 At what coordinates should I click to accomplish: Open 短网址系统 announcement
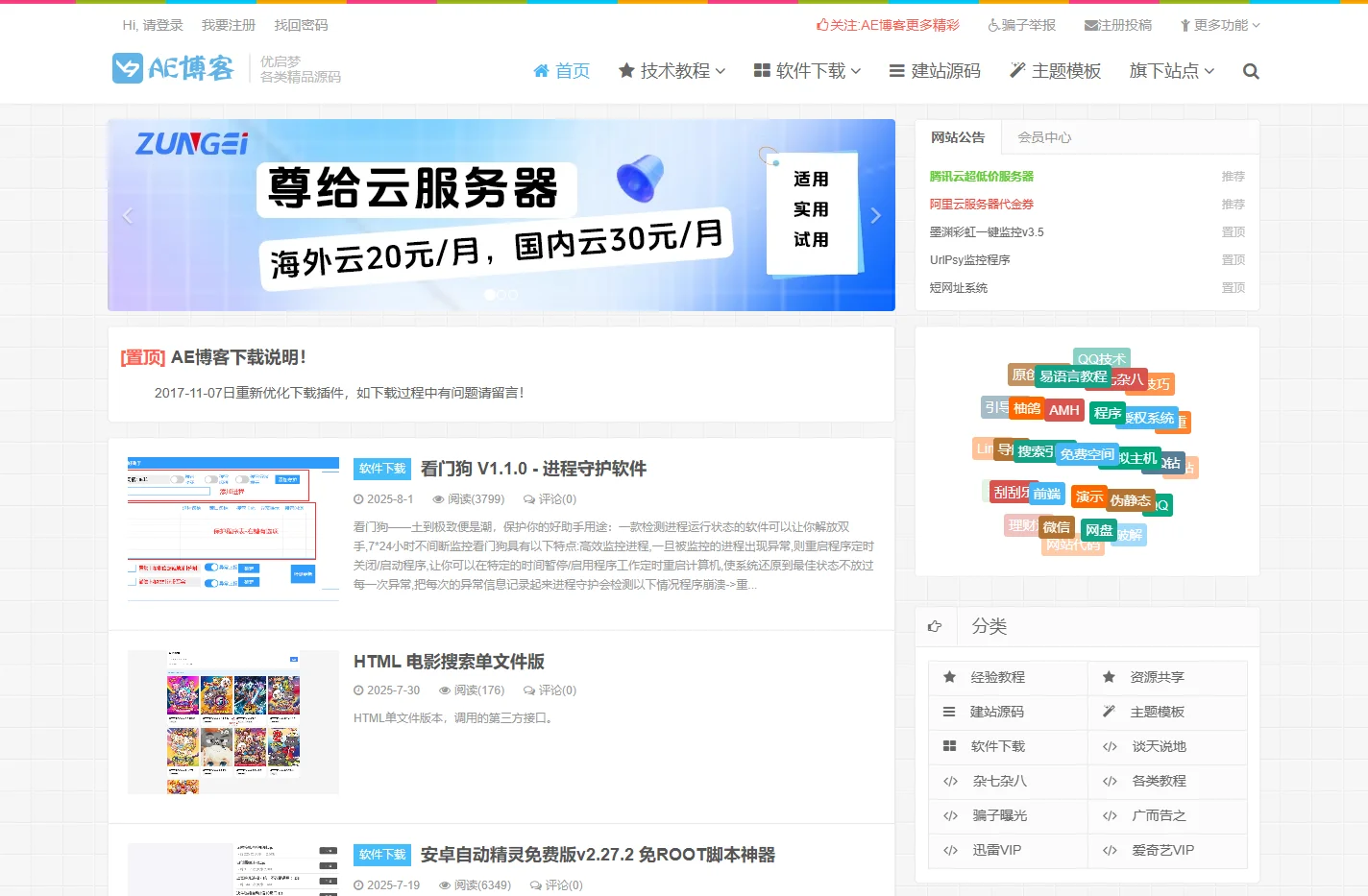tap(959, 288)
